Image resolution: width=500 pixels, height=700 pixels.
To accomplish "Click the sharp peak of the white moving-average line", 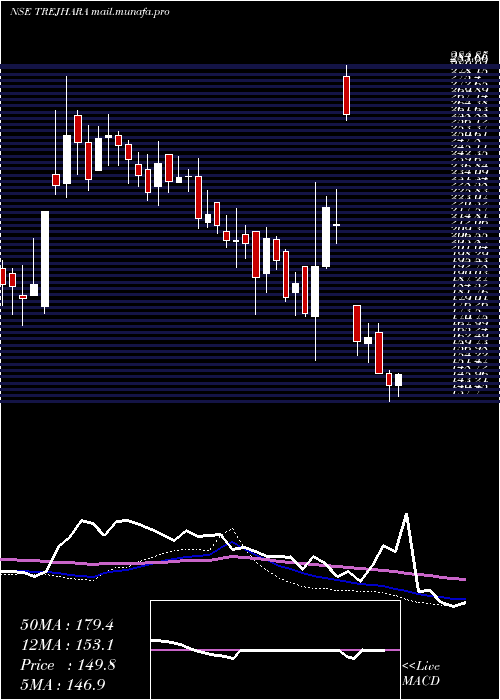I will coord(406,514).
